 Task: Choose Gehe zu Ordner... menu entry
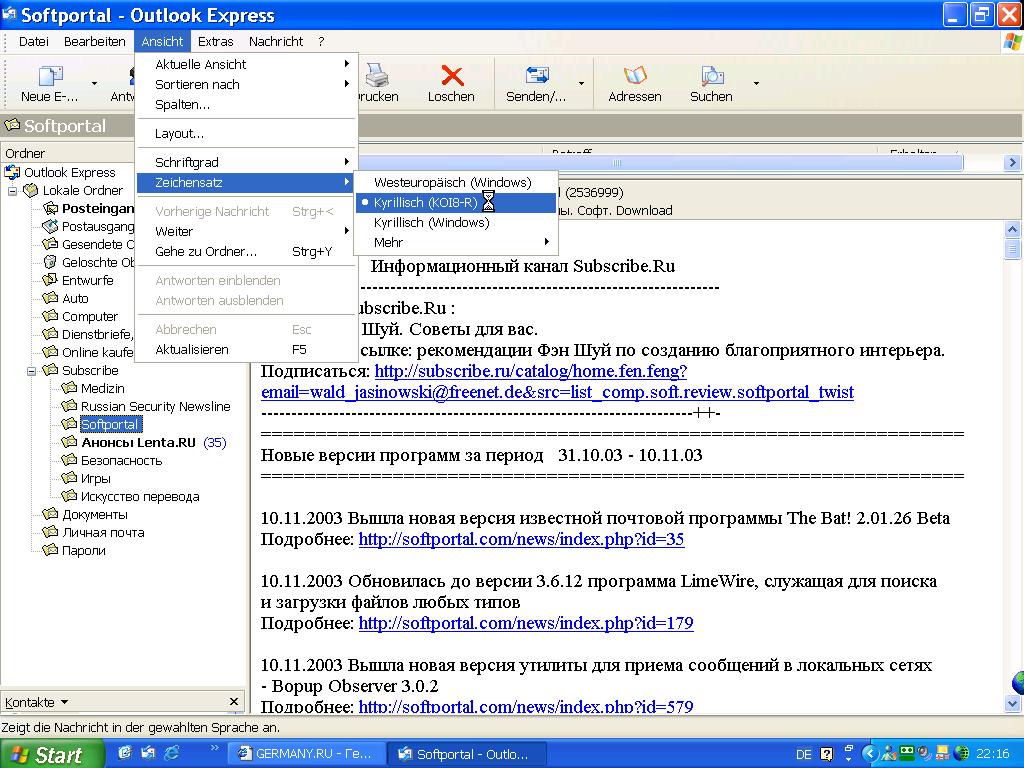(247, 251)
